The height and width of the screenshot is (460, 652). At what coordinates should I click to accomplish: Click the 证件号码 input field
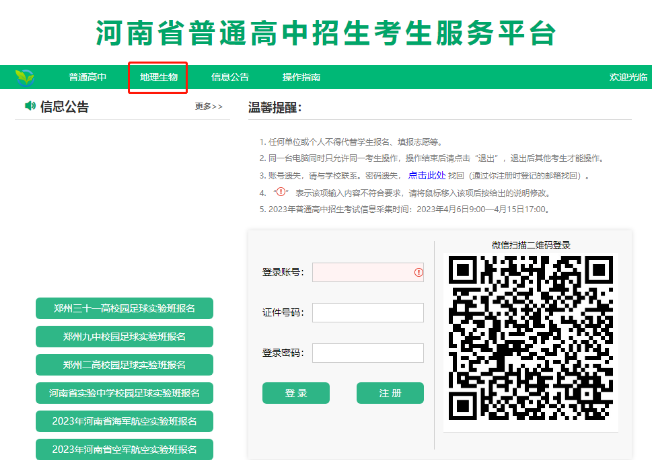click(x=368, y=313)
